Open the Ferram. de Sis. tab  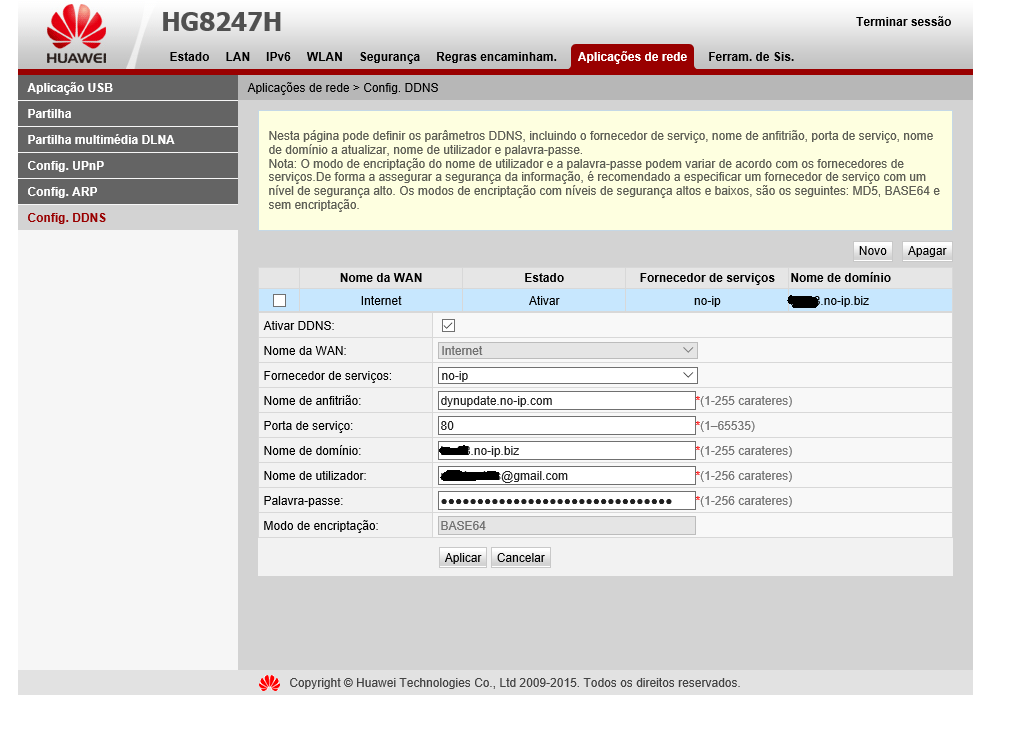[750, 57]
